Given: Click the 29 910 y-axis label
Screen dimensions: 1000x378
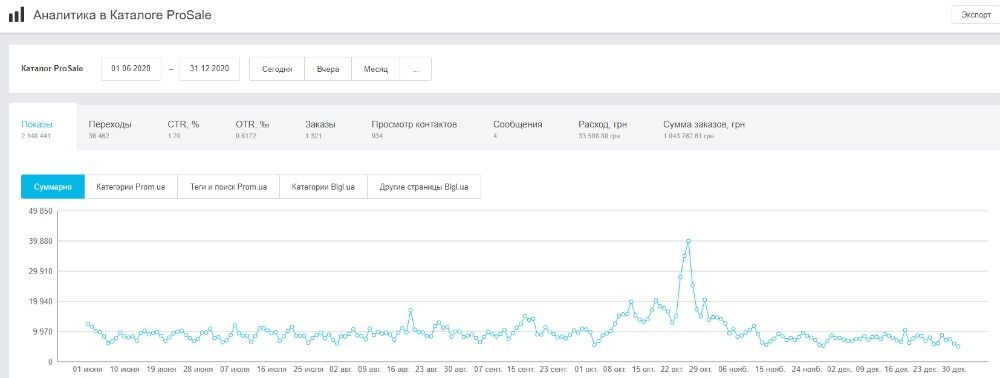Looking at the screenshot, I should click(x=40, y=272).
